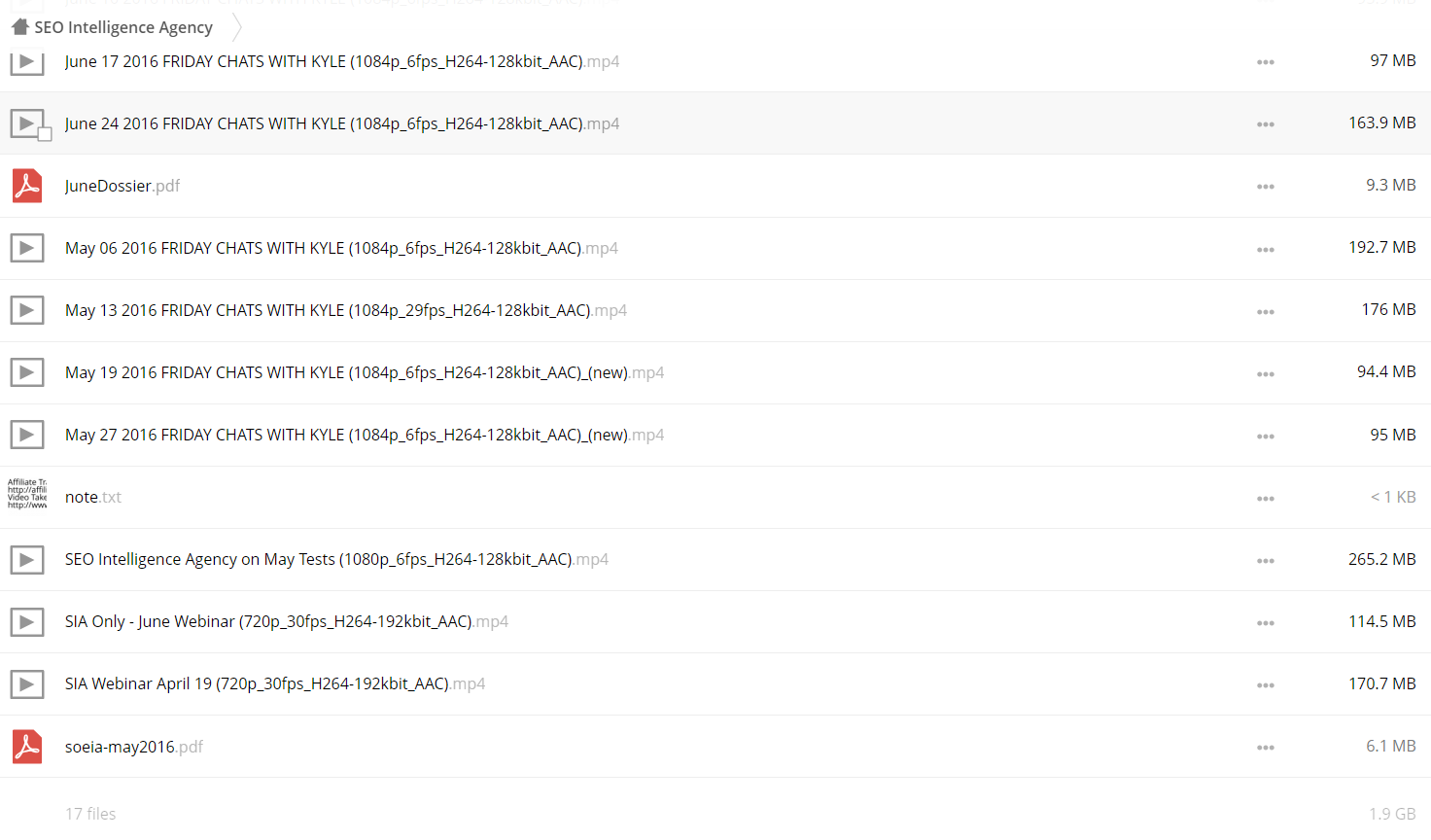Screen dimensions: 1431x840
Task: Open more options for May 06 2016 video
Action: pyautogui.click(x=1265, y=250)
